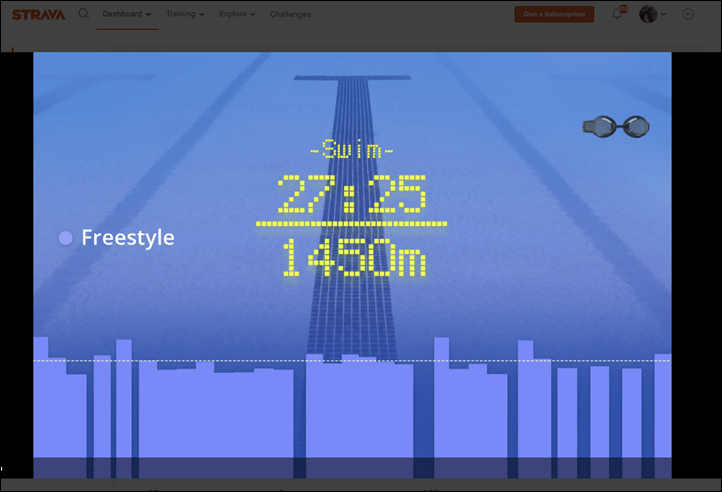Select the Freestyle legend dot

[x=65, y=238]
